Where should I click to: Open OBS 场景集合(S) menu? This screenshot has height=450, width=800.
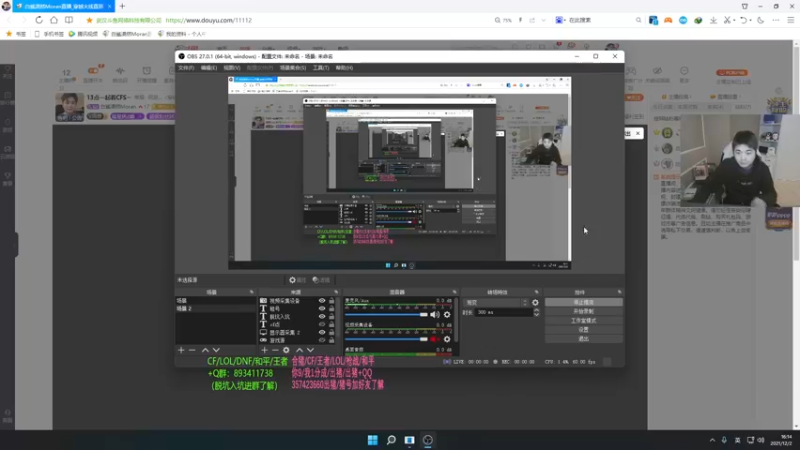click(293, 68)
